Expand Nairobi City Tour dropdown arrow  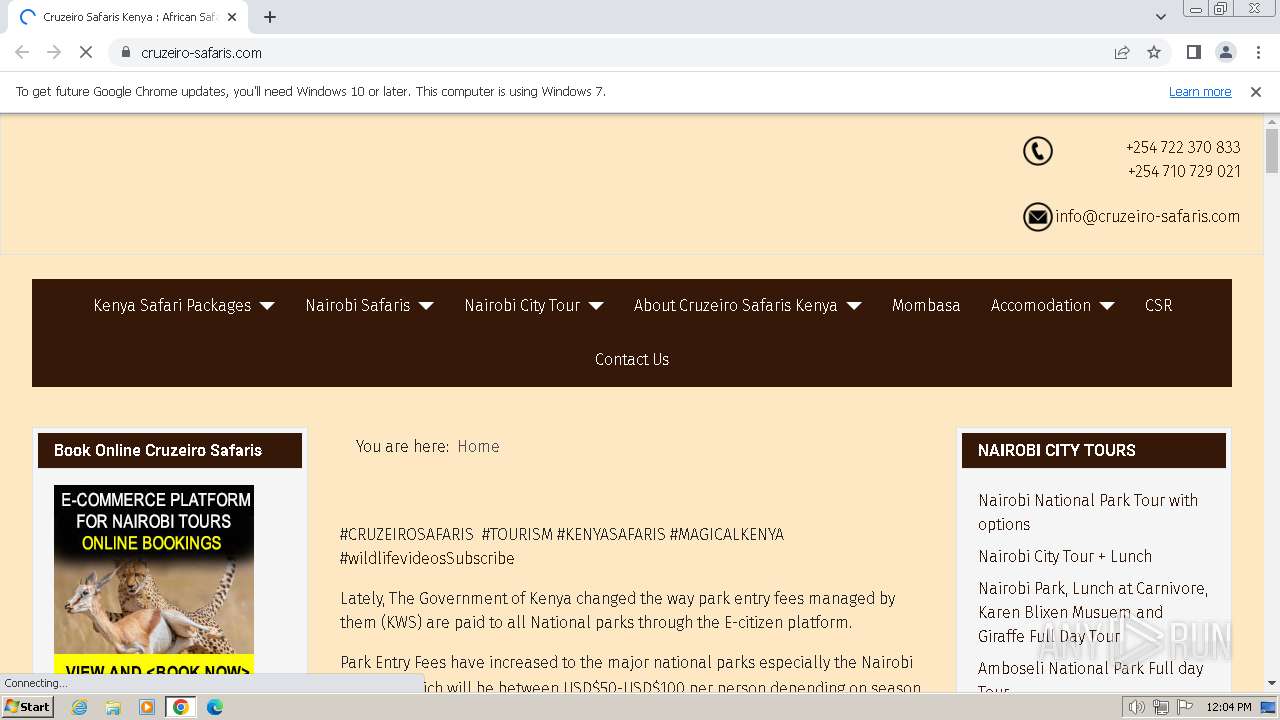coord(596,306)
